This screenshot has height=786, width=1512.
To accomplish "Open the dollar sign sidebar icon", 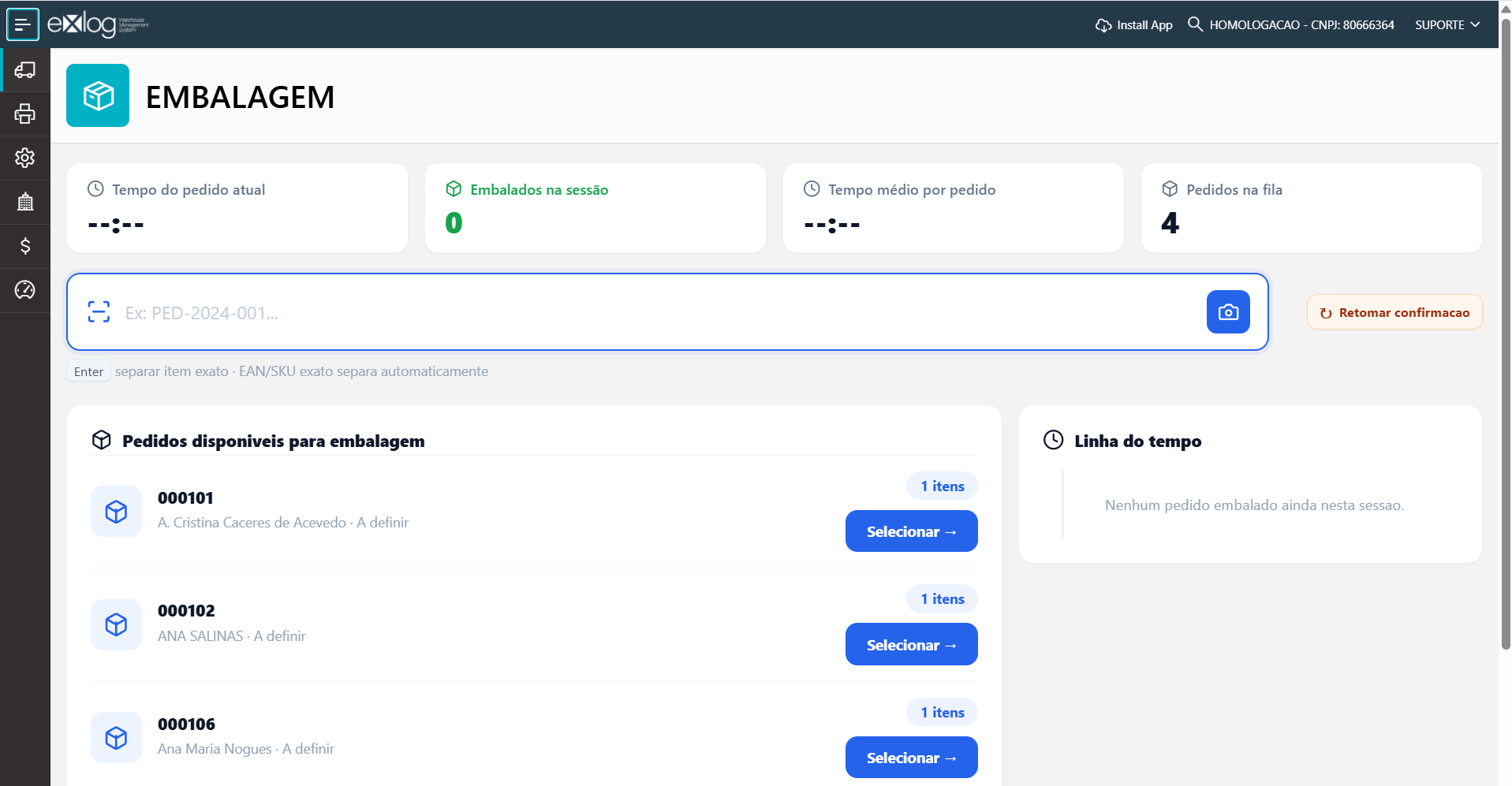I will (x=25, y=247).
